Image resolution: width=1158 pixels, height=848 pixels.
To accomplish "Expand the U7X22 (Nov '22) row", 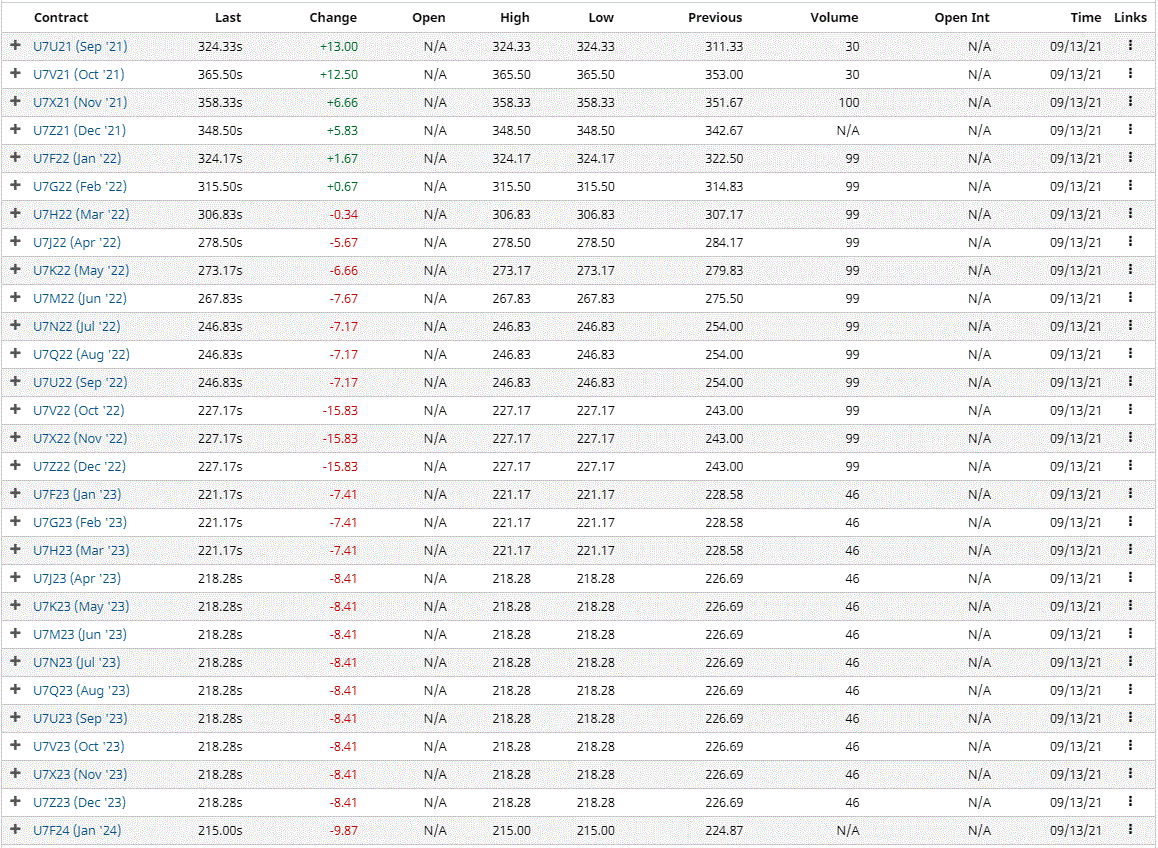I will tap(15, 438).
